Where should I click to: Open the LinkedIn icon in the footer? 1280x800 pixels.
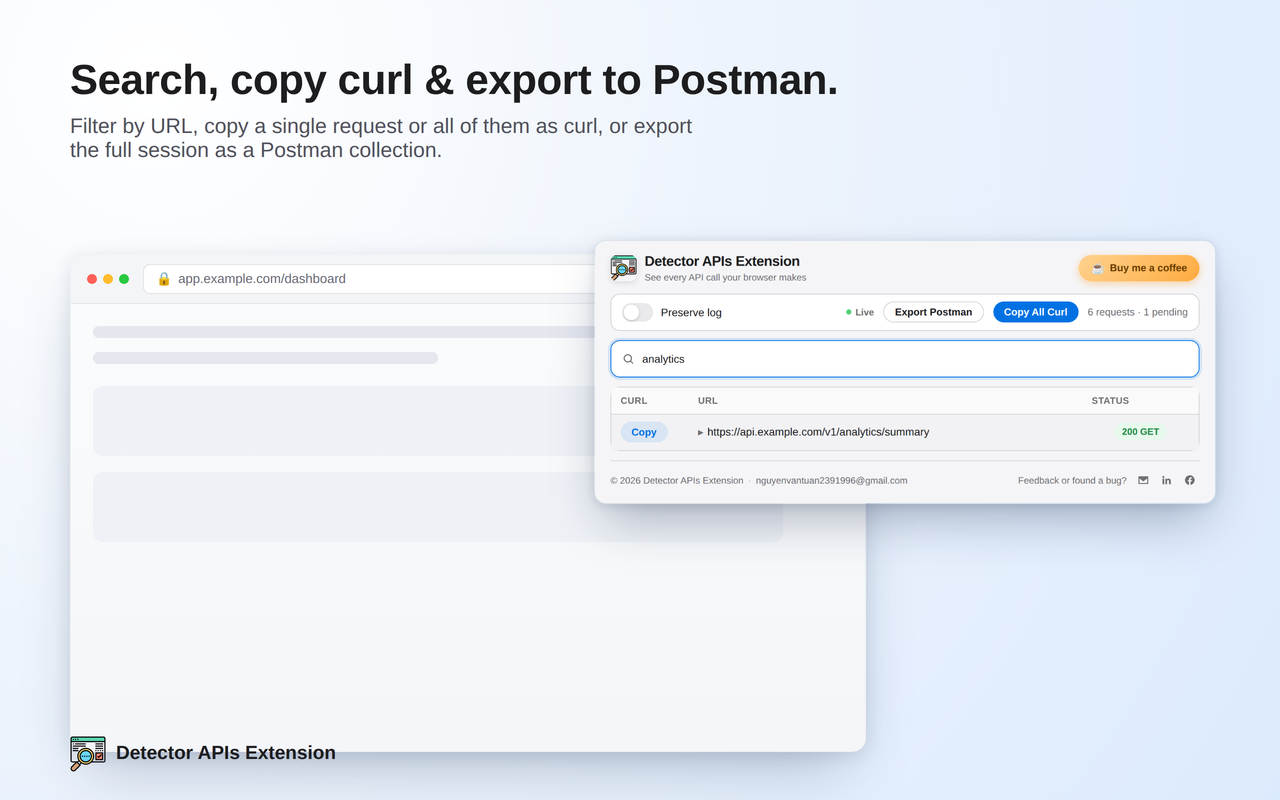(x=1166, y=480)
